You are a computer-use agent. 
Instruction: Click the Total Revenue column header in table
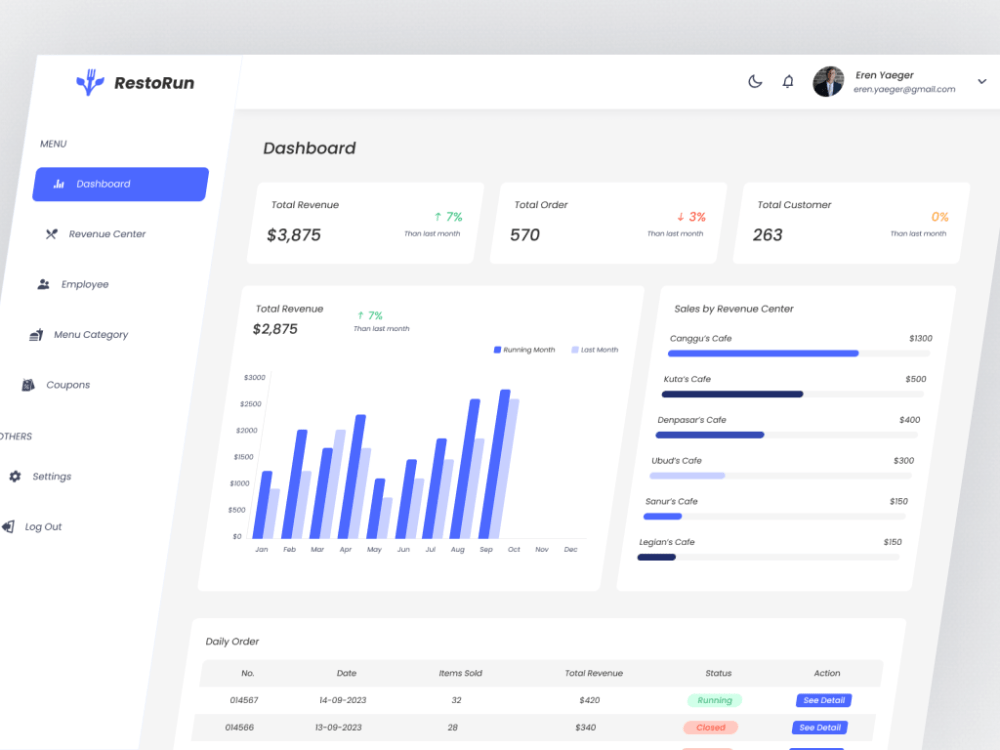pyautogui.click(x=594, y=673)
